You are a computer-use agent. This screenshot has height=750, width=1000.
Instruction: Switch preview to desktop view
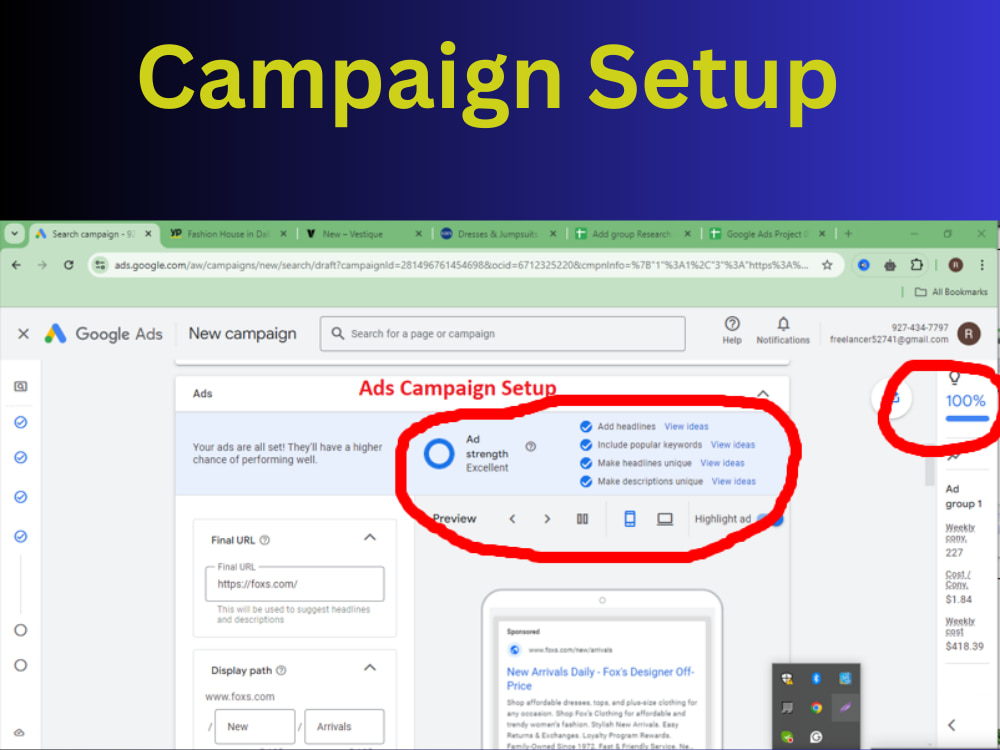coord(665,519)
